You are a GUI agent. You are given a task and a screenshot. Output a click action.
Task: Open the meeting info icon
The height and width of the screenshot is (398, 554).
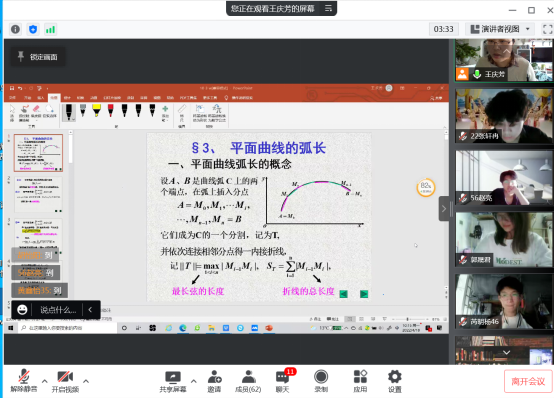(x=15, y=29)
